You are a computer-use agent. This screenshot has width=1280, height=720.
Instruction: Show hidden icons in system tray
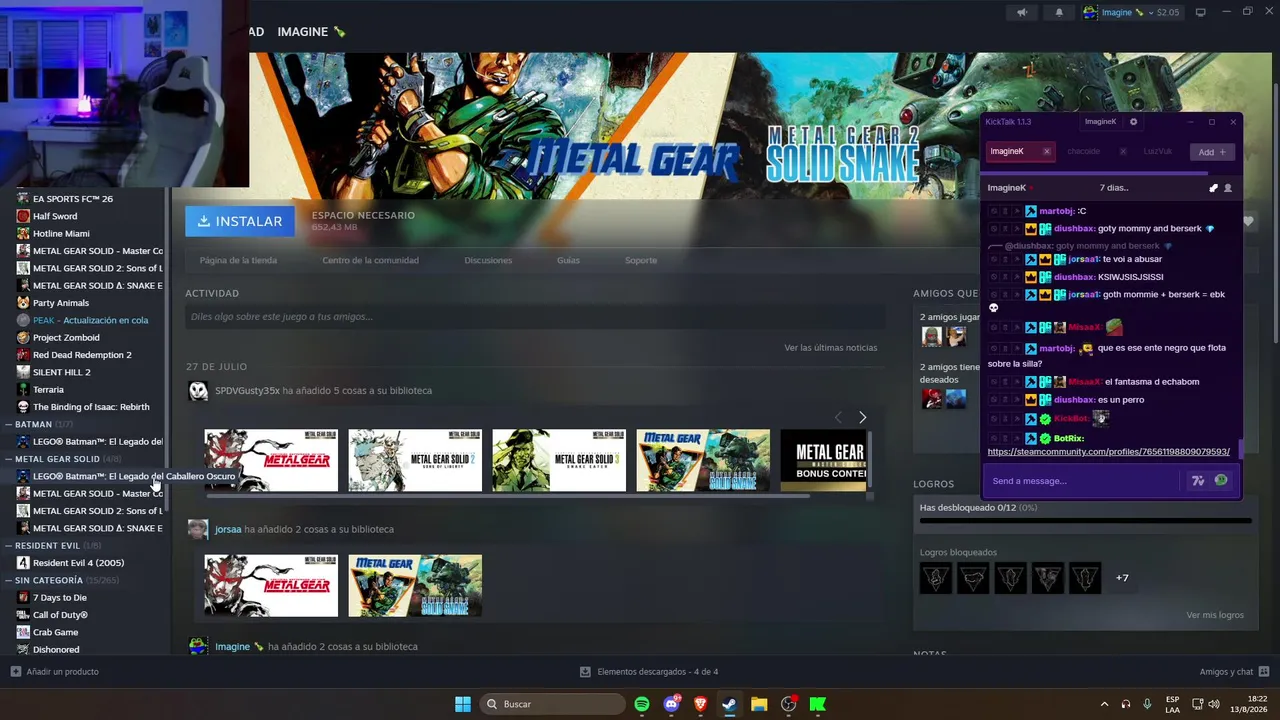point(1103,704)
